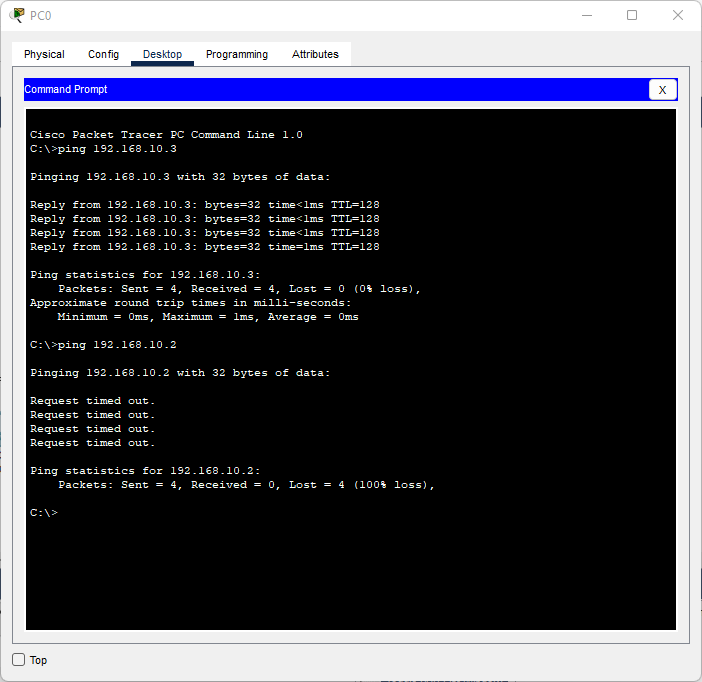Go to the Programming tab

click(x=237, y=54)
